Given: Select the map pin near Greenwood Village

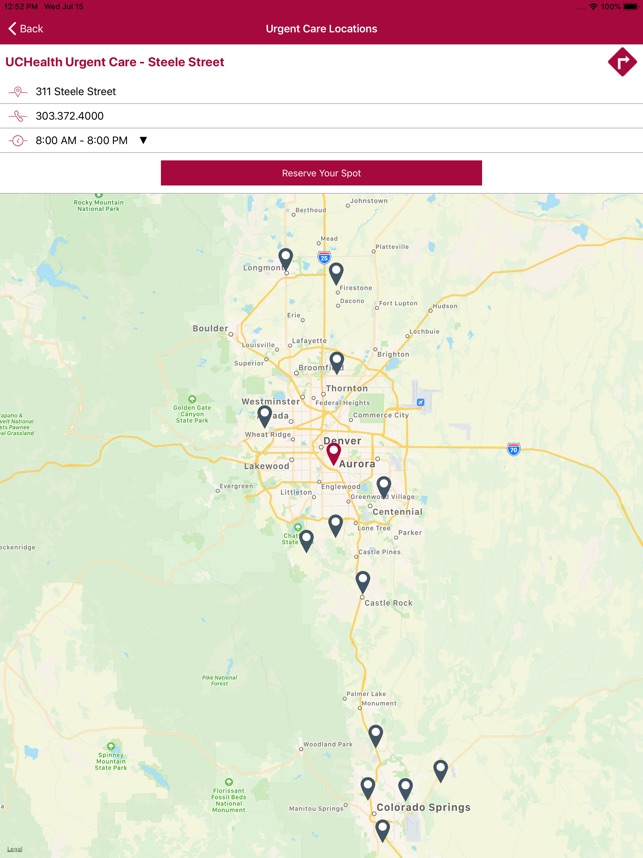Looking at the screenshot, I should coord(384,487).
